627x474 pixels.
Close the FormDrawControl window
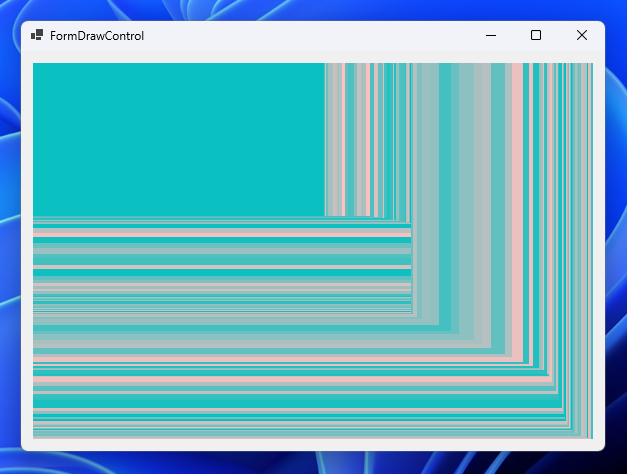click(582, 36)
